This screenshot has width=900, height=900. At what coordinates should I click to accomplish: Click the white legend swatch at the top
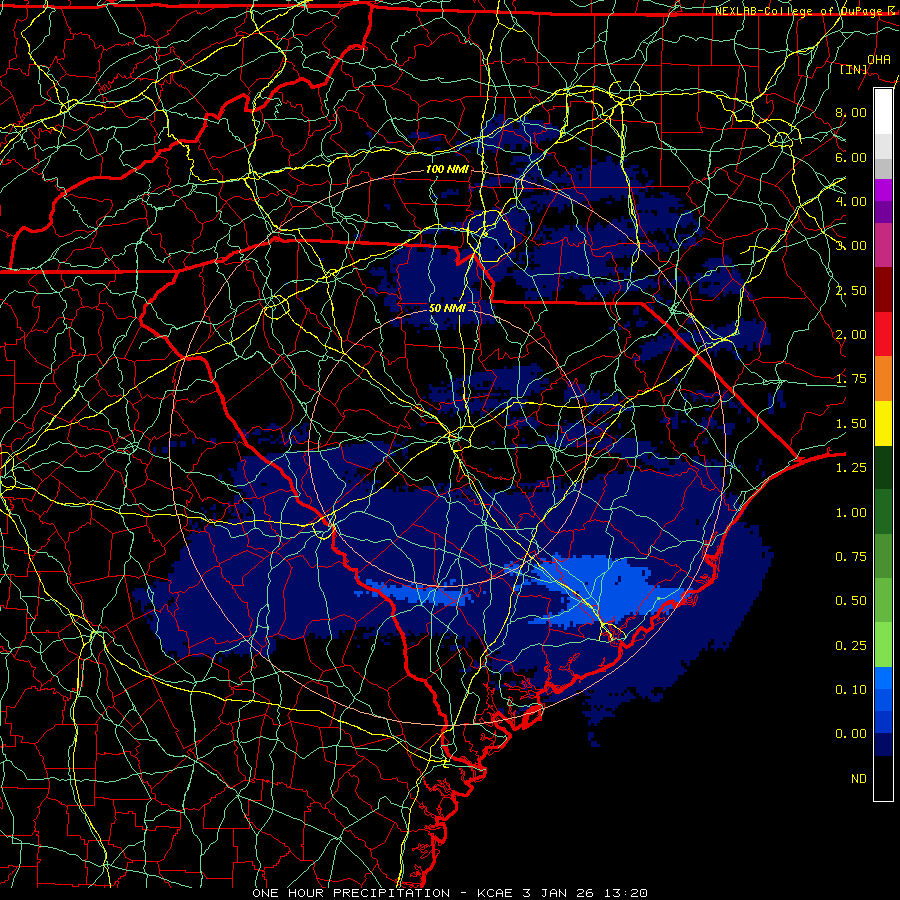pos(883,111)
